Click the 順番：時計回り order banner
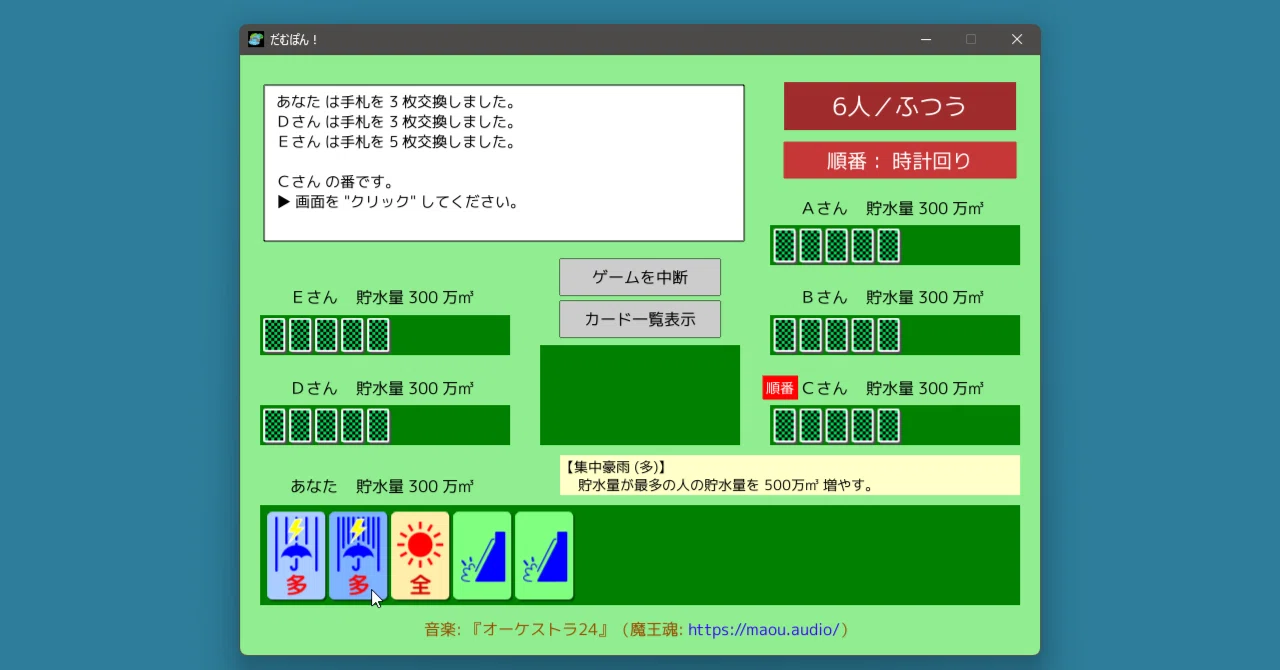1280x670 pixels. point(900,160)
